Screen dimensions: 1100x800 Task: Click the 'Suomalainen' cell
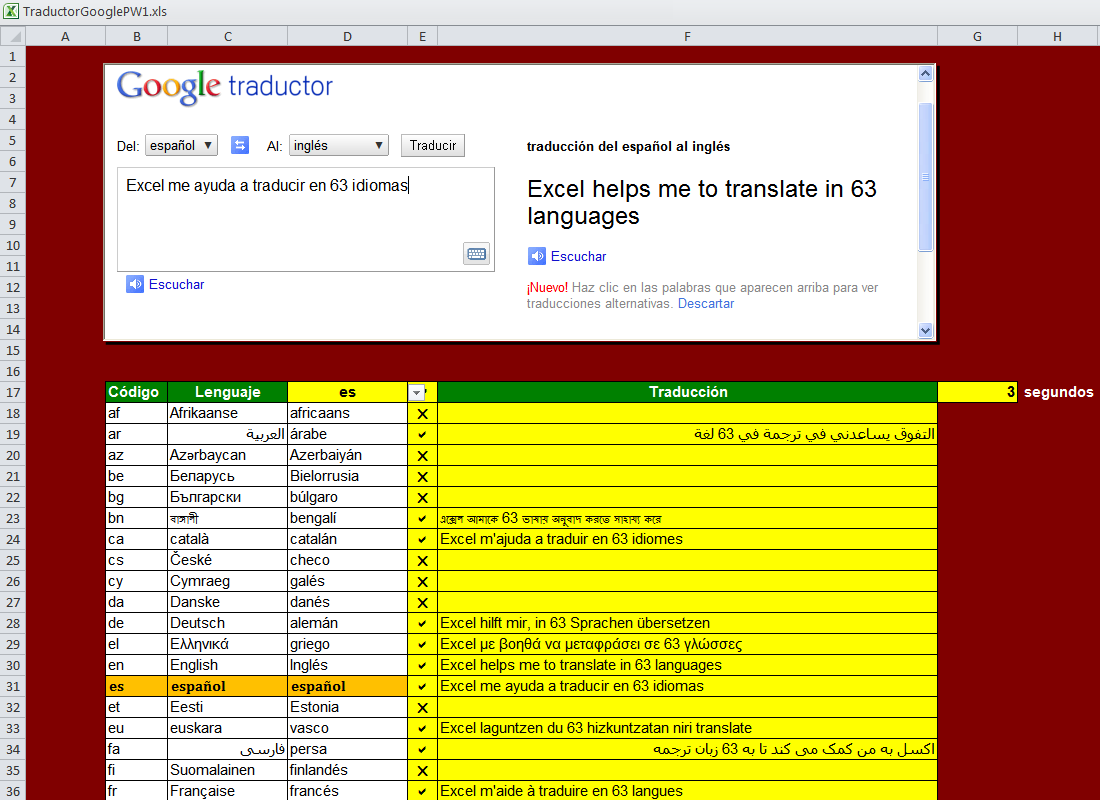pyautogui.click(x=227, y=771)
